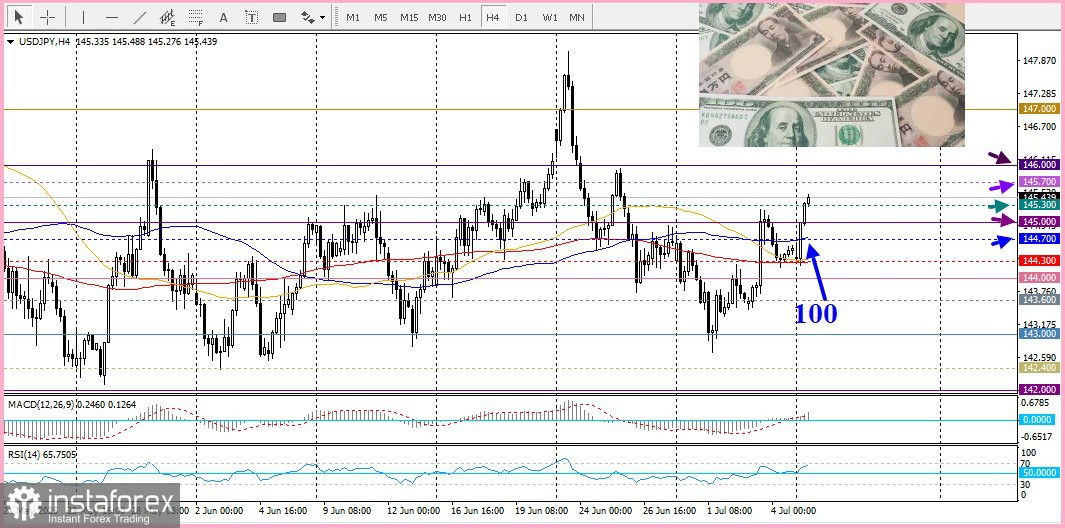Click the 147.870 price scale value

tap(1040, 61)
